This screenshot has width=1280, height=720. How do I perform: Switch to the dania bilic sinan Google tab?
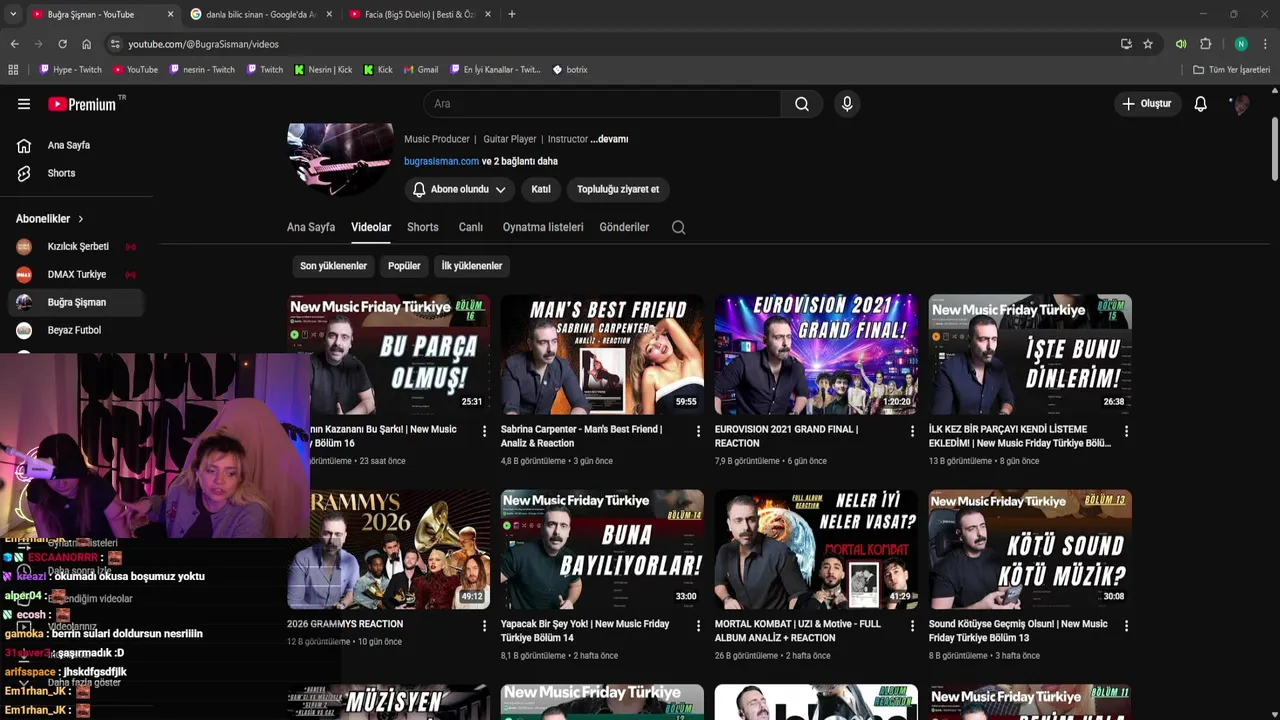click(x=260, y=14)
